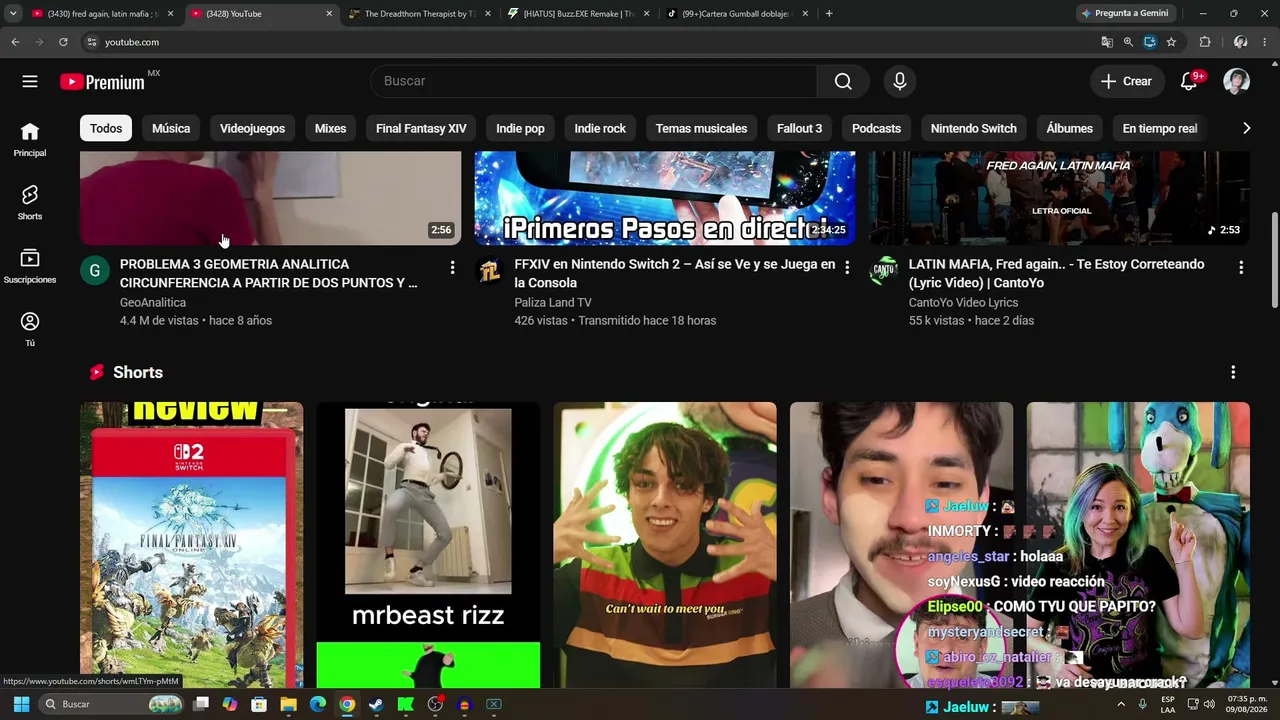Screen dimensions: 1280x720
Task: Open GeoAnalitica channel name link
Action: pos(153,302)
